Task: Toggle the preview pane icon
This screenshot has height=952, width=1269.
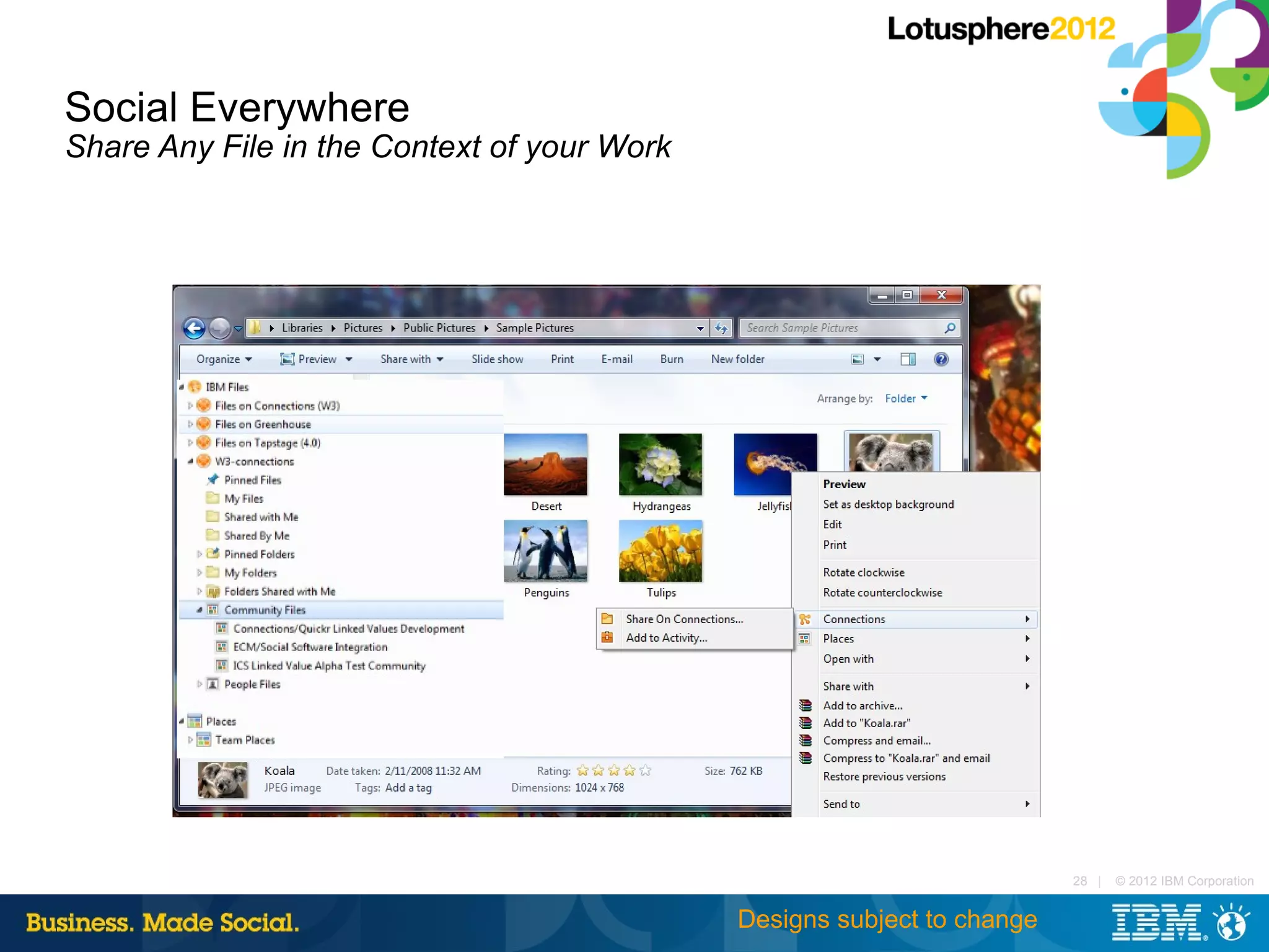Action: [x=908, y=359]
